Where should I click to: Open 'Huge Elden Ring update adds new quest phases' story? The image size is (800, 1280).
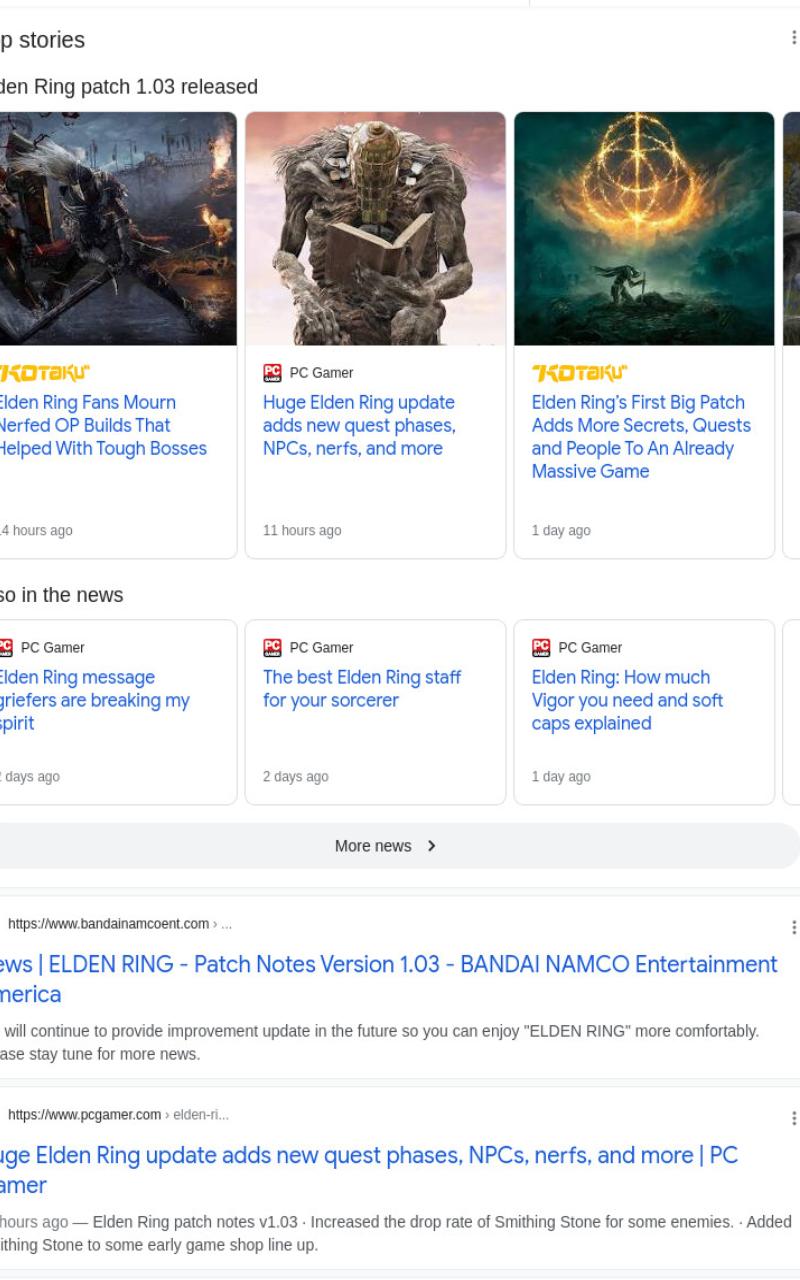[359, 425]
